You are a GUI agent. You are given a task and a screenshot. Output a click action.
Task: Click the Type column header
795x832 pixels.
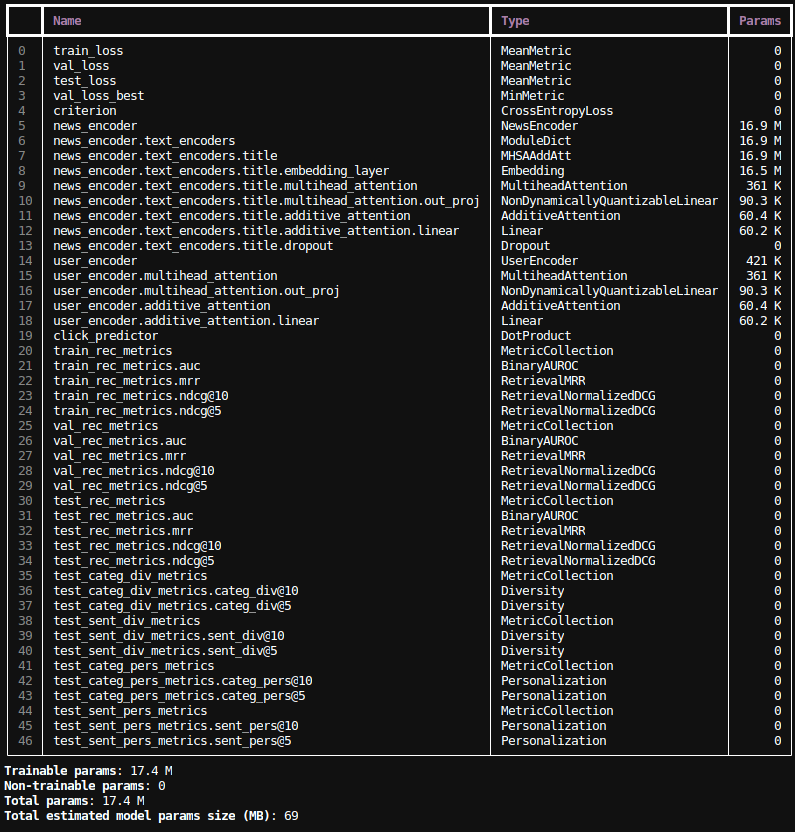pyautogui.click(x=515, y=21)
